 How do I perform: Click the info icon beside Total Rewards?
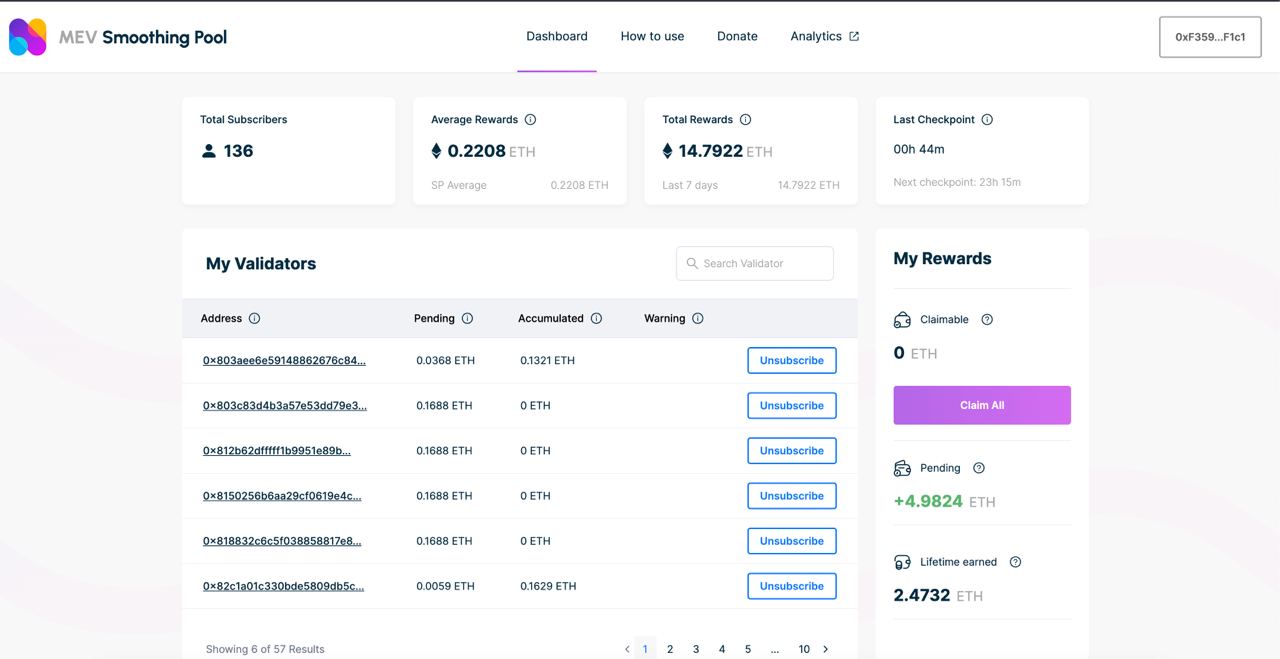745,120
